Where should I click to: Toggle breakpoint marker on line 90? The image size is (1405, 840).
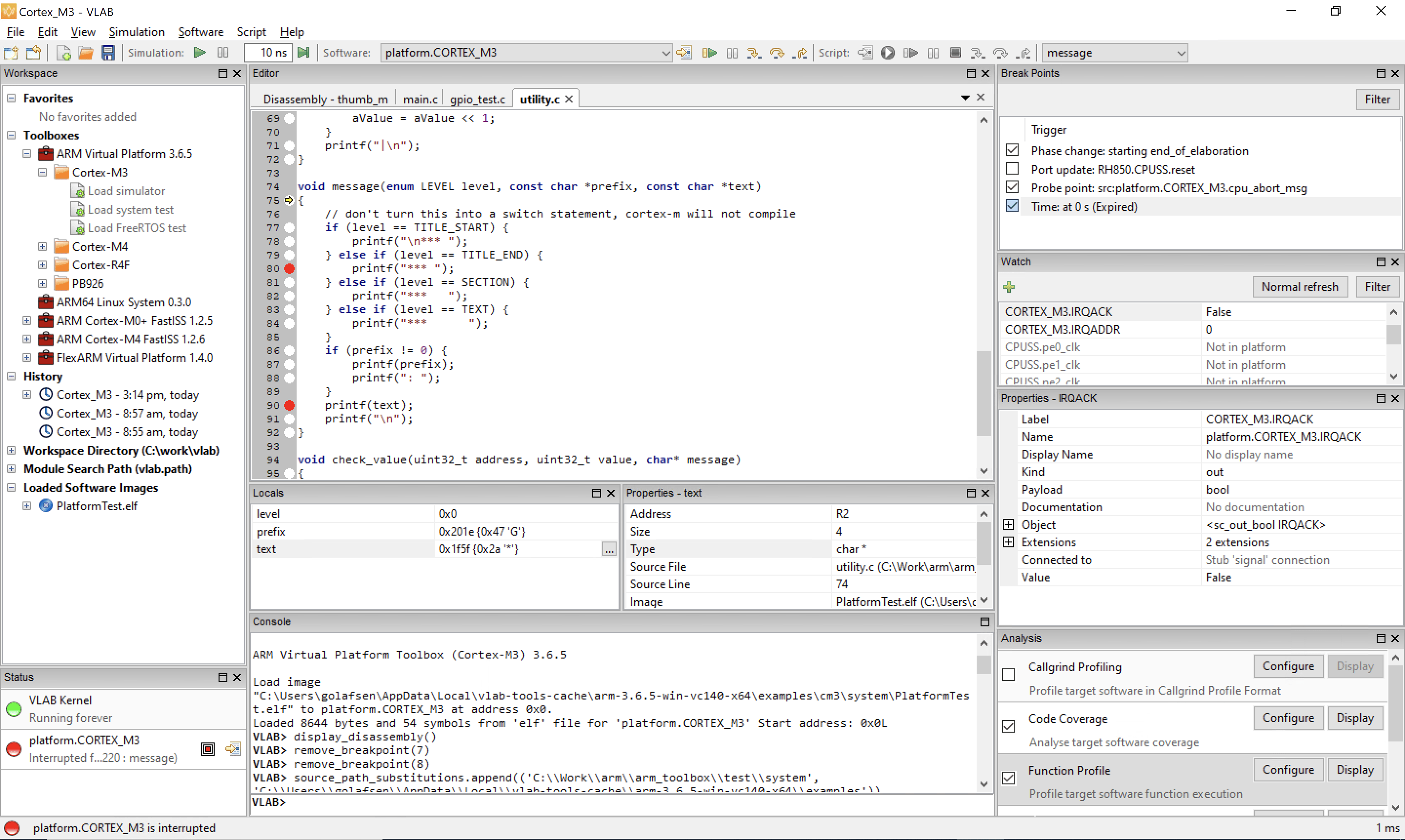[x=289, y=405]
